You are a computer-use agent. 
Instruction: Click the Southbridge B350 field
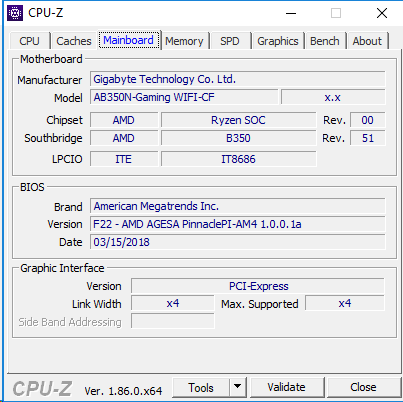[x=238, y=138]
